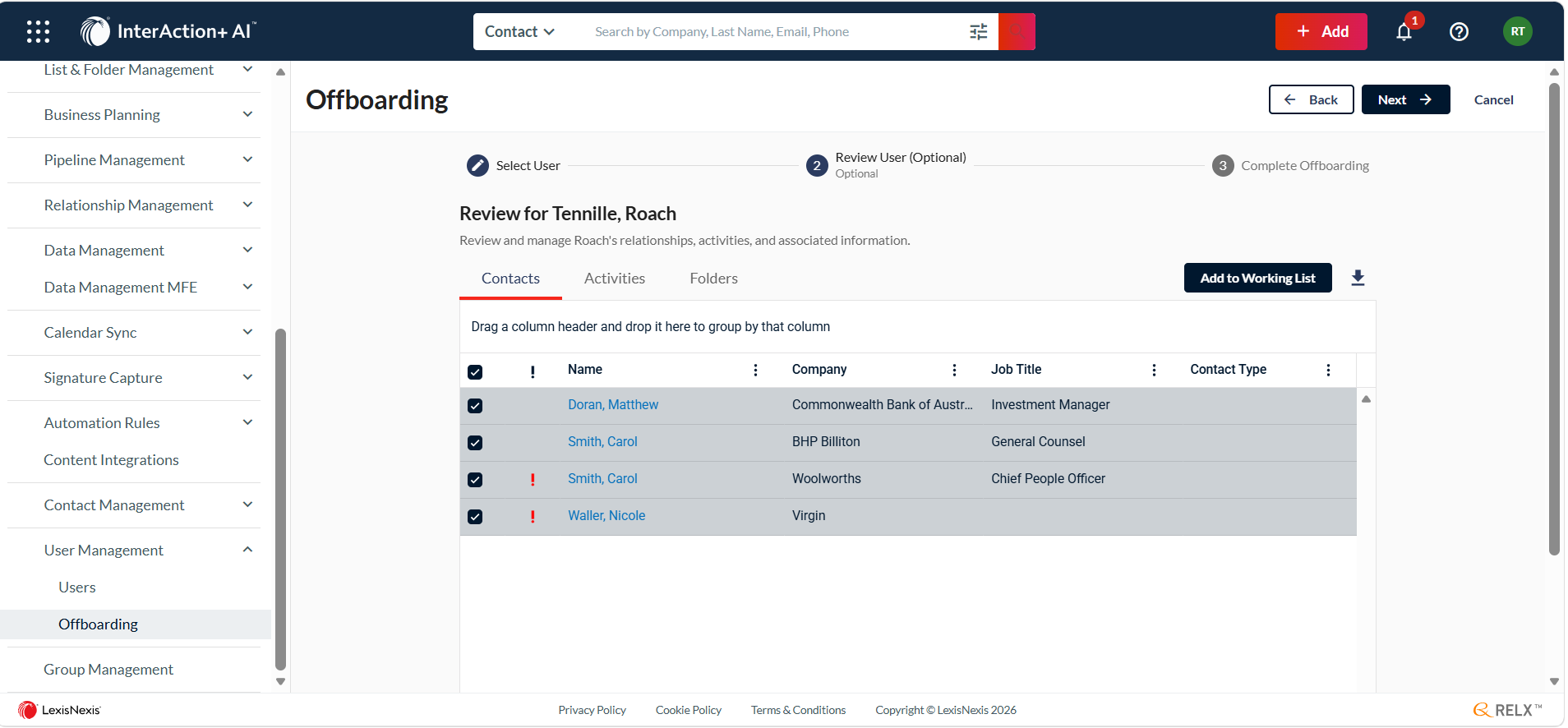The height and width of the screenshot is (728, 1568).
Task: Proceed with the Next button
Action: pyautogui.click(x=1405, y=99)
